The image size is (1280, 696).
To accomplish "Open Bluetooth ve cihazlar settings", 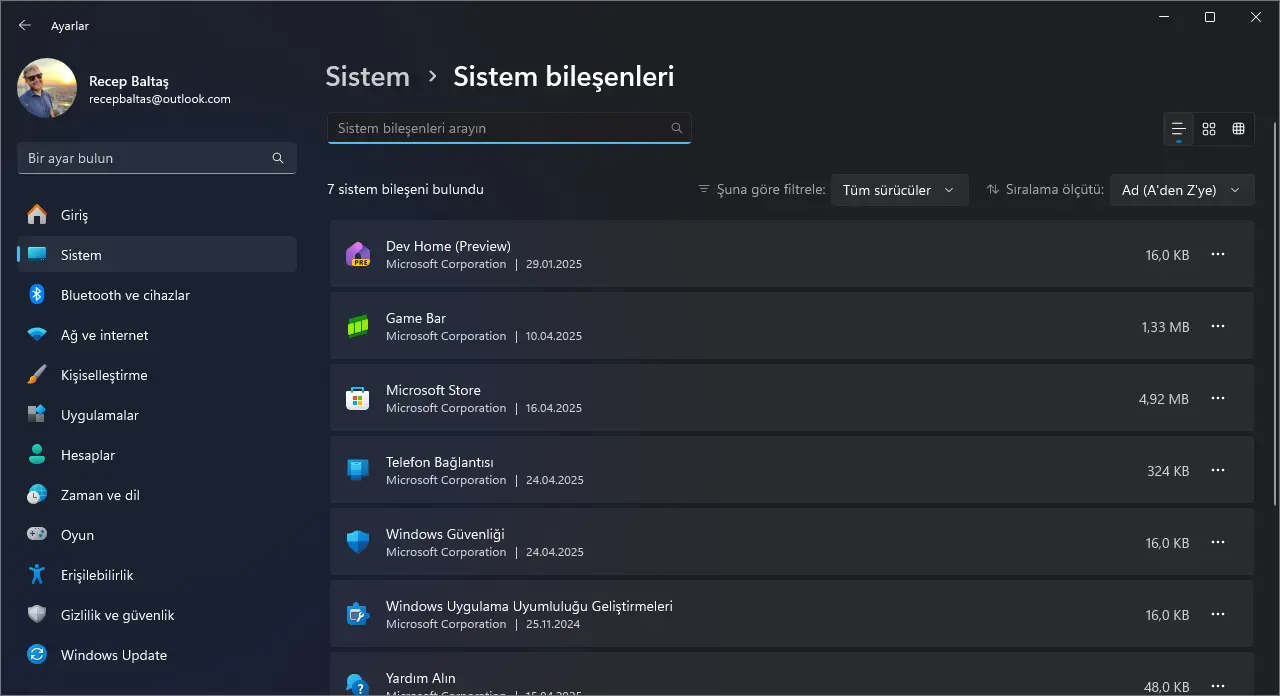I will tap(157, 295).
